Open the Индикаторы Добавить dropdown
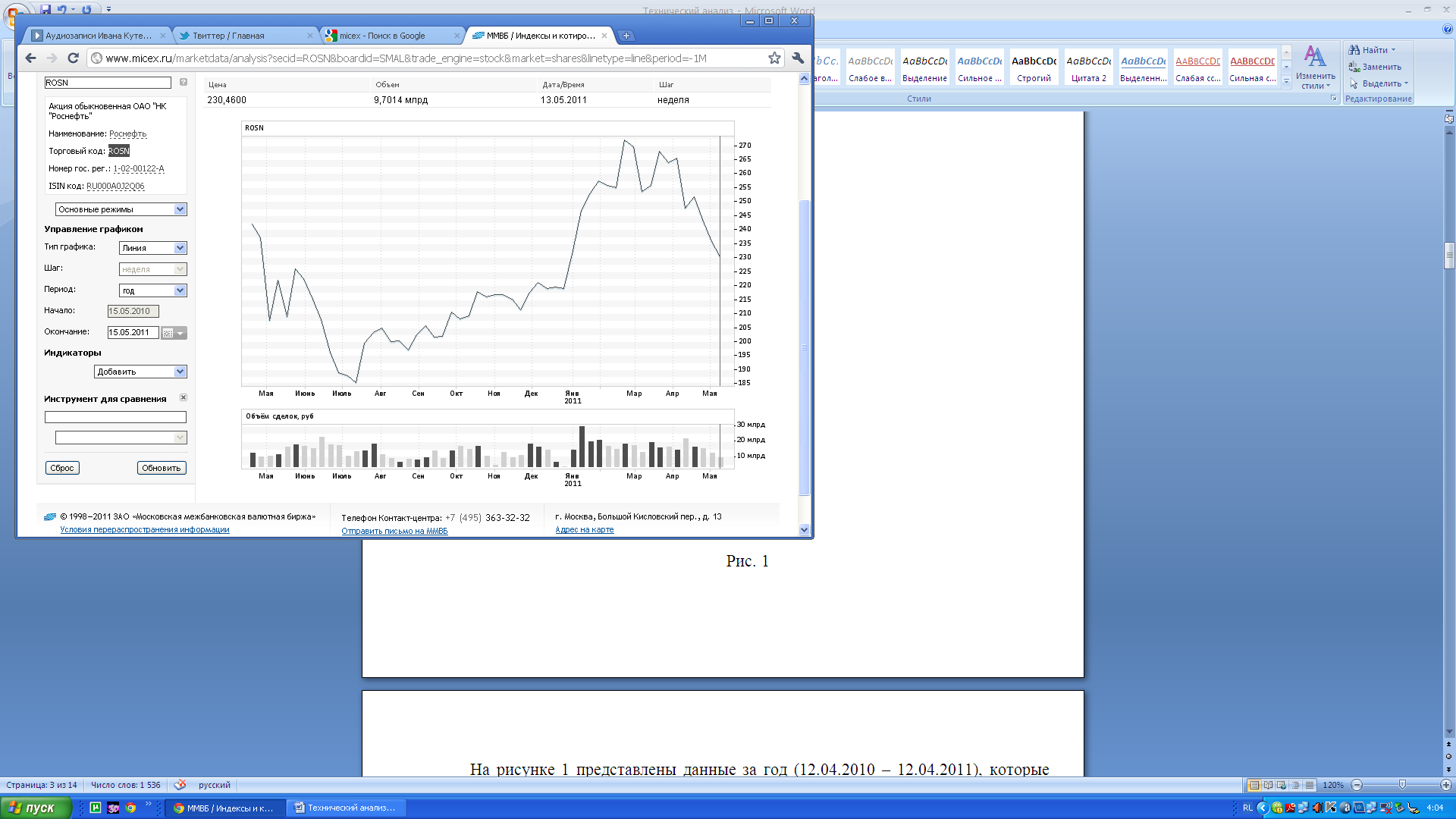Image resolution: width=1456 pixels, height=819 pixels. [x=140, y=372]
